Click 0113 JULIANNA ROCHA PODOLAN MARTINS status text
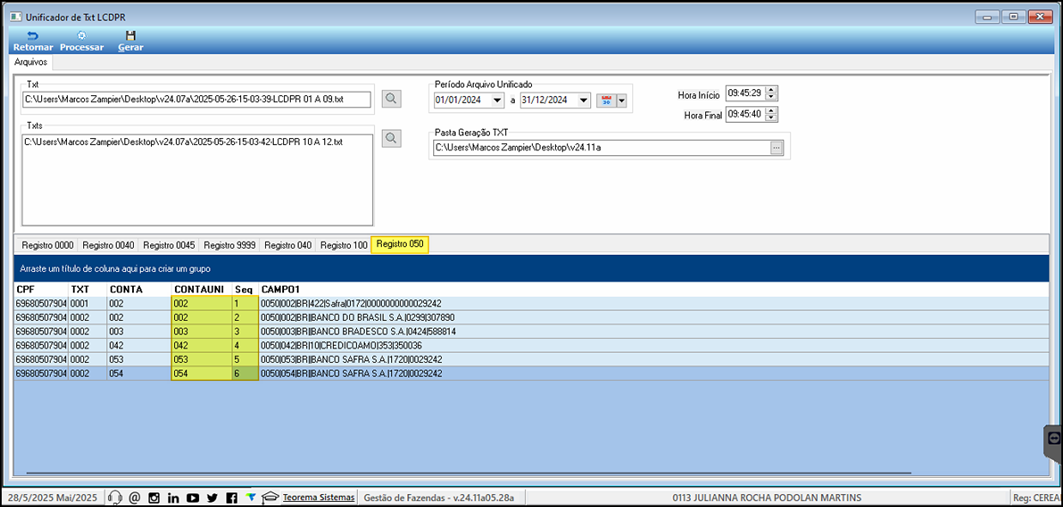The width and height of the screenshot is (1063, 507). (x=767, y=498)
